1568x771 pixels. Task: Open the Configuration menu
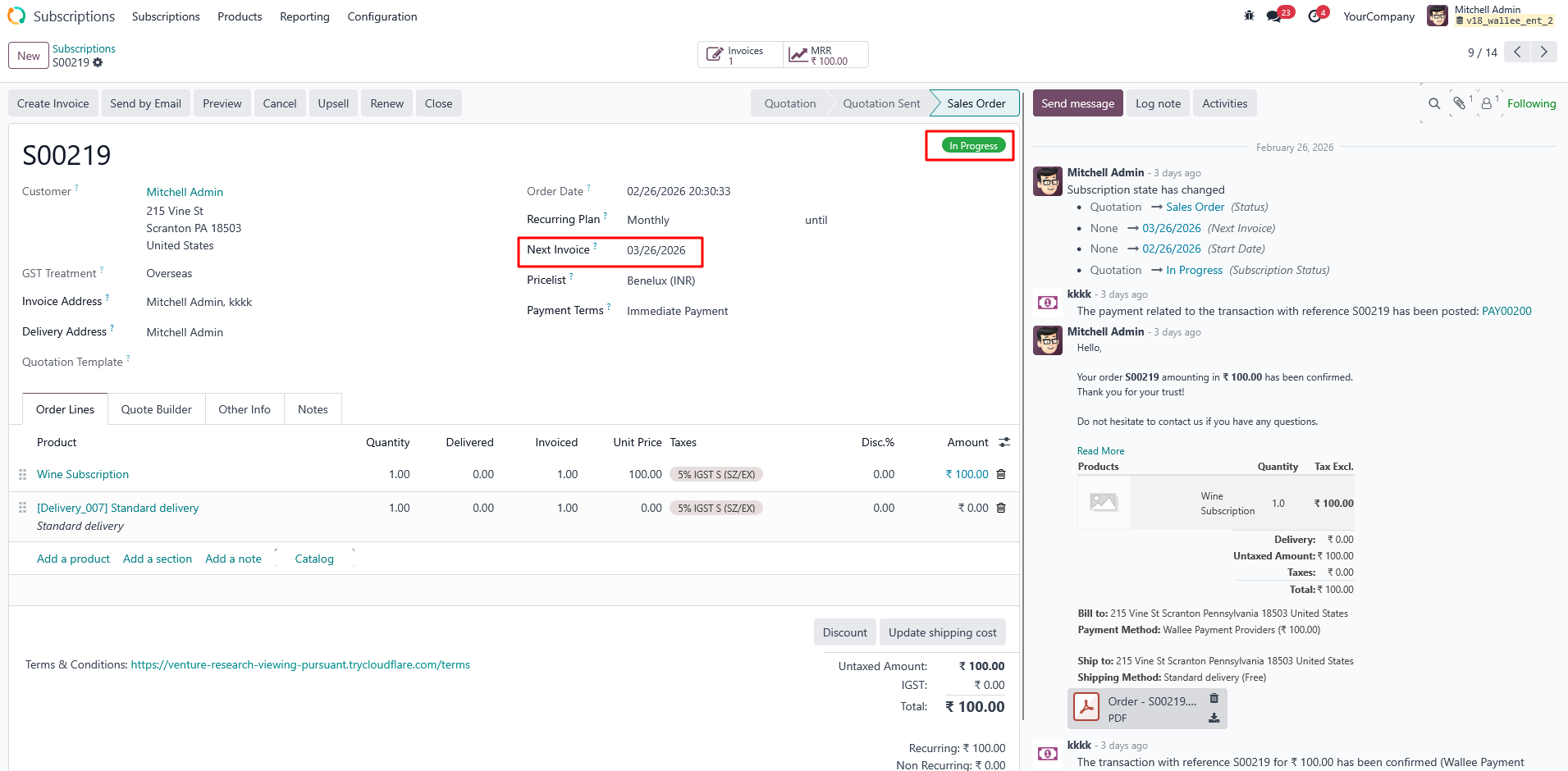point(382,16)
